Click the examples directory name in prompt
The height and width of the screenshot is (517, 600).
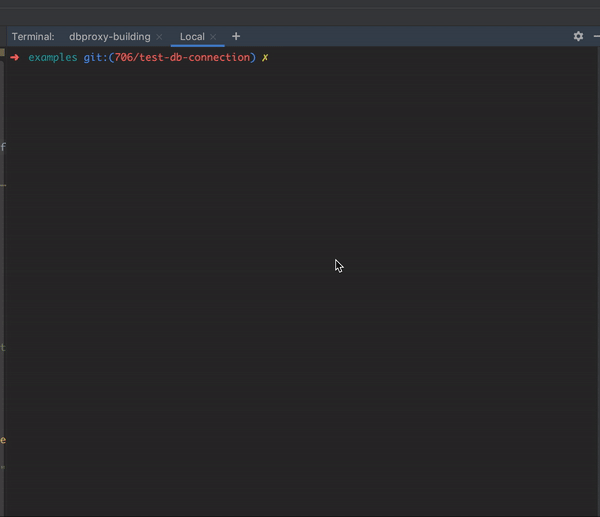pos(52,58)
